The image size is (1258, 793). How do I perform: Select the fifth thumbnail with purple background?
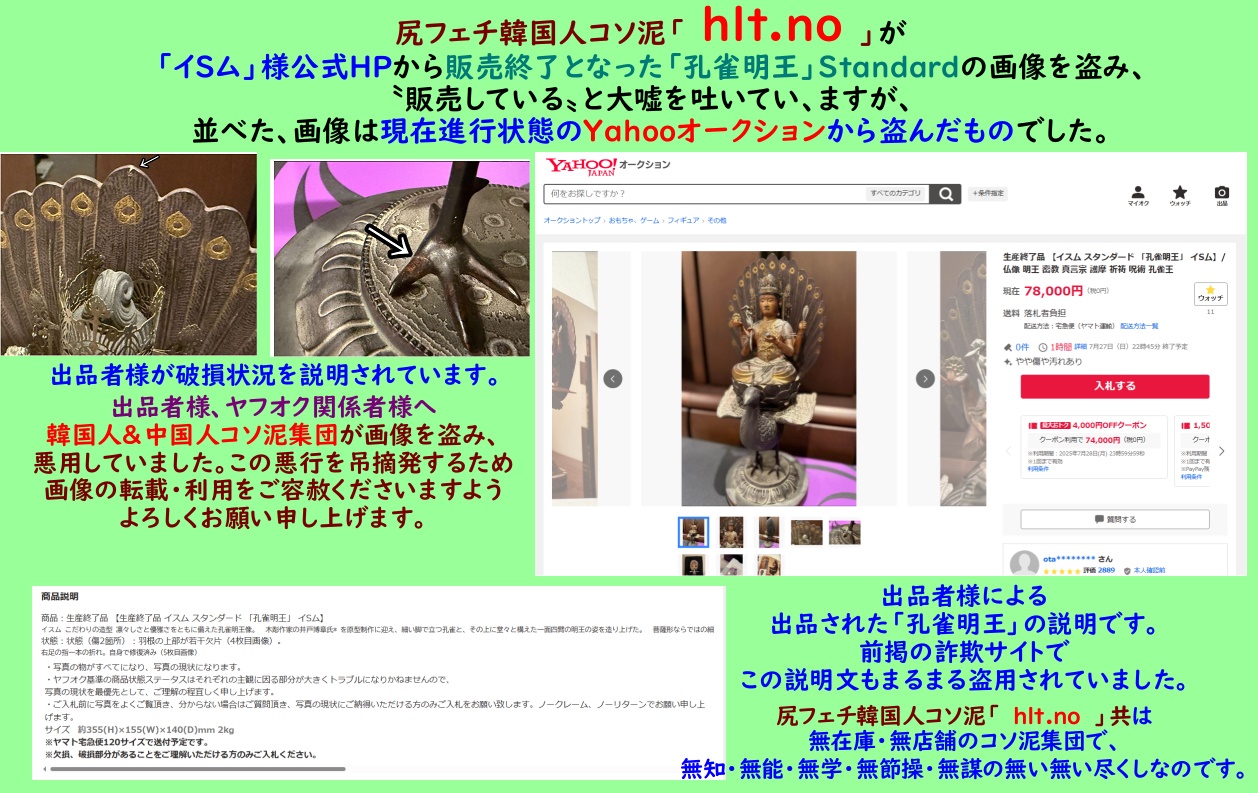pyautogui.click(x=844, y=532)
